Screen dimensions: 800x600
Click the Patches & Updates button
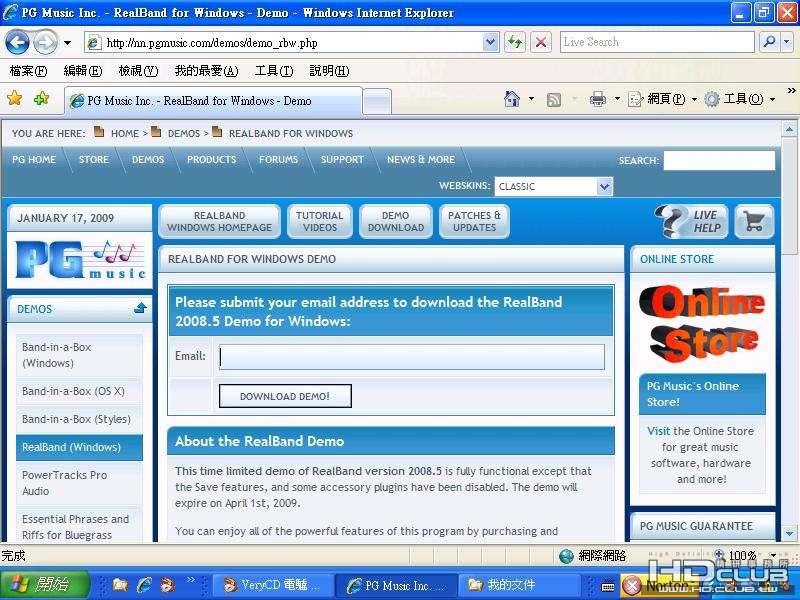(474, 221)
